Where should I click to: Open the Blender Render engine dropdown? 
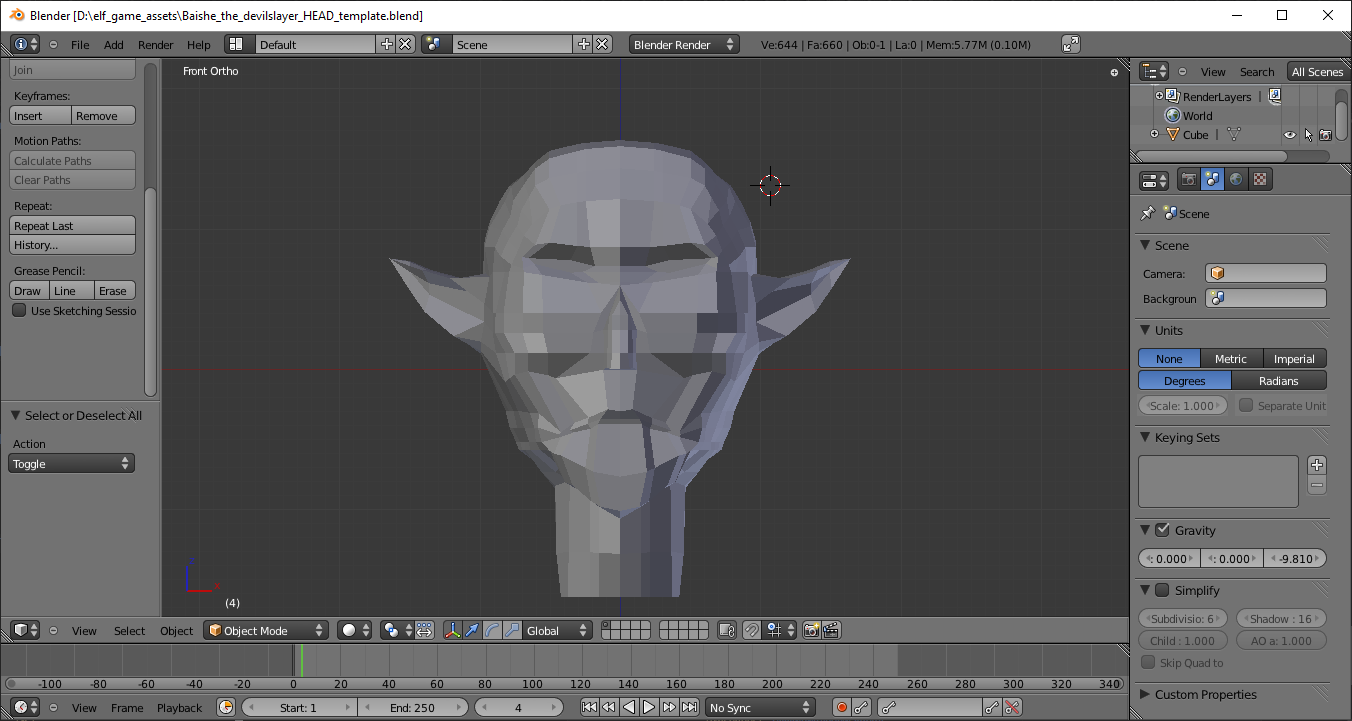(684, 45)
